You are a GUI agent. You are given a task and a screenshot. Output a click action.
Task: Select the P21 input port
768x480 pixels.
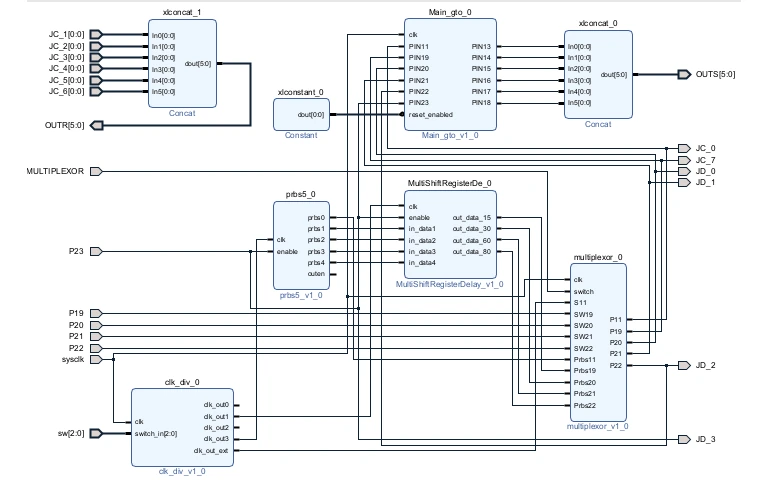96,336
